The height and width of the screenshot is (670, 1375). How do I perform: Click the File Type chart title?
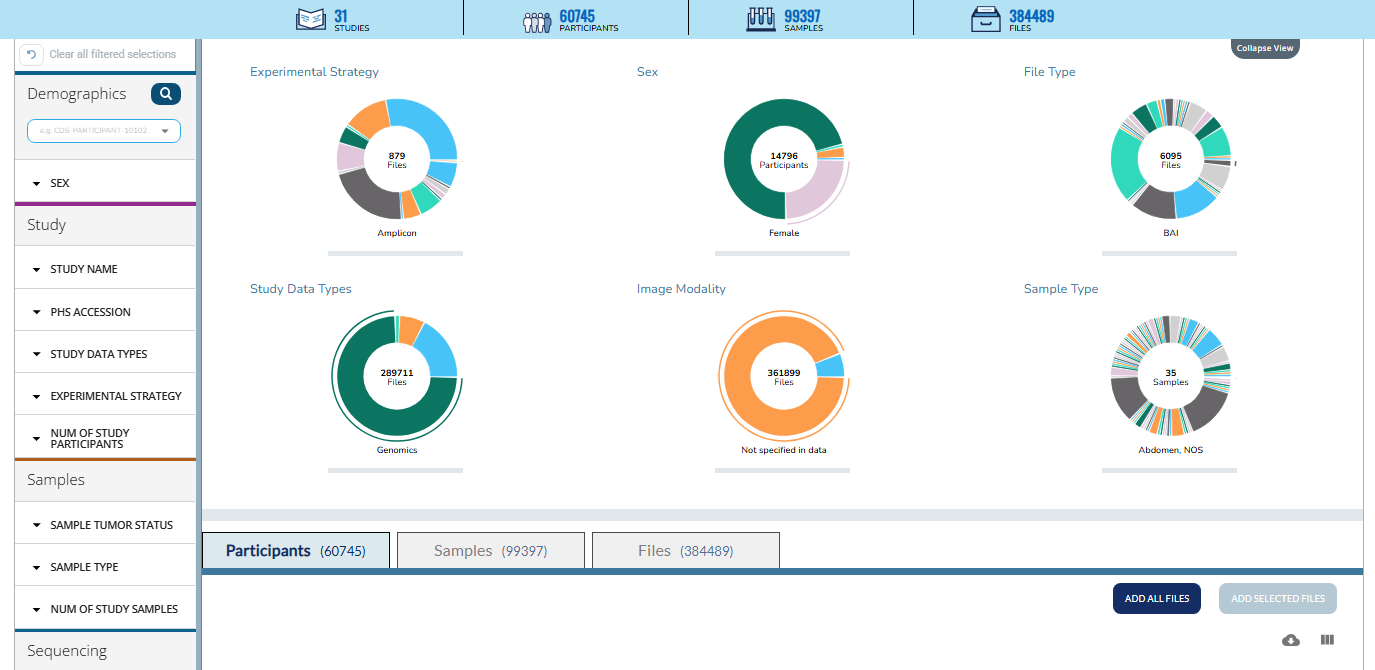[1050, 72]
